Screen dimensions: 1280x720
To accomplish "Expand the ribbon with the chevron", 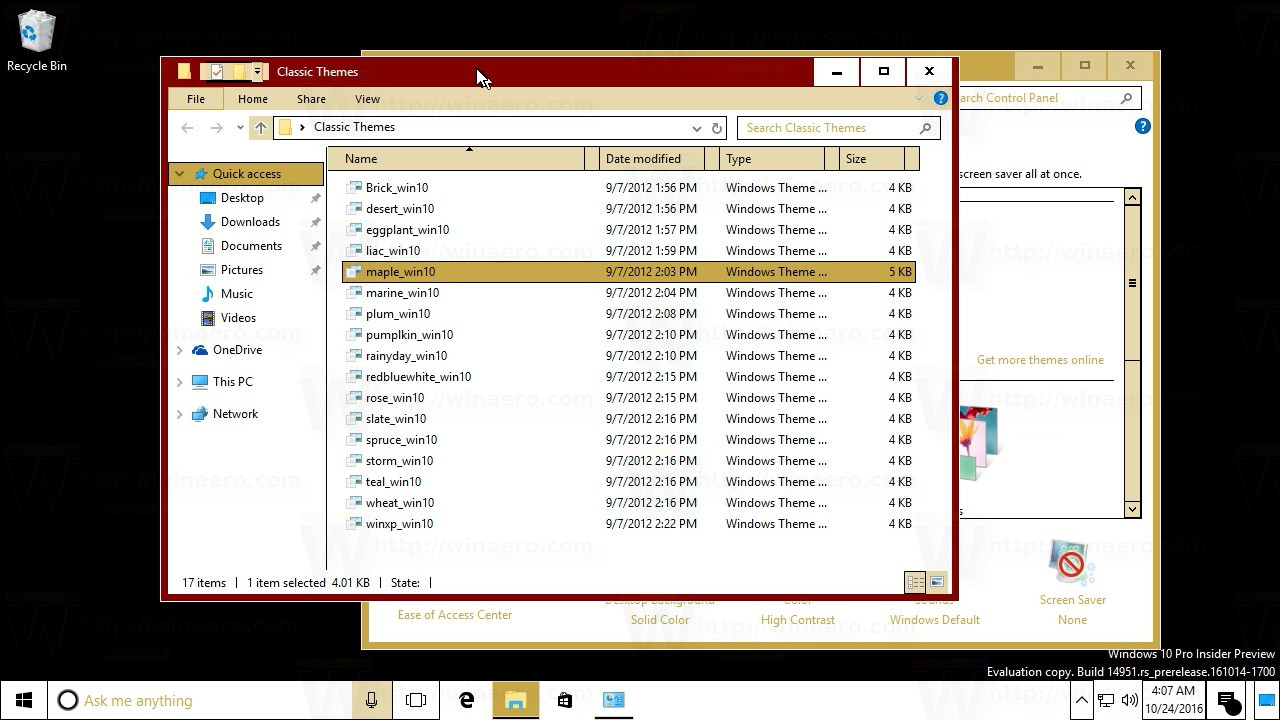I will (x=919, y=99).
